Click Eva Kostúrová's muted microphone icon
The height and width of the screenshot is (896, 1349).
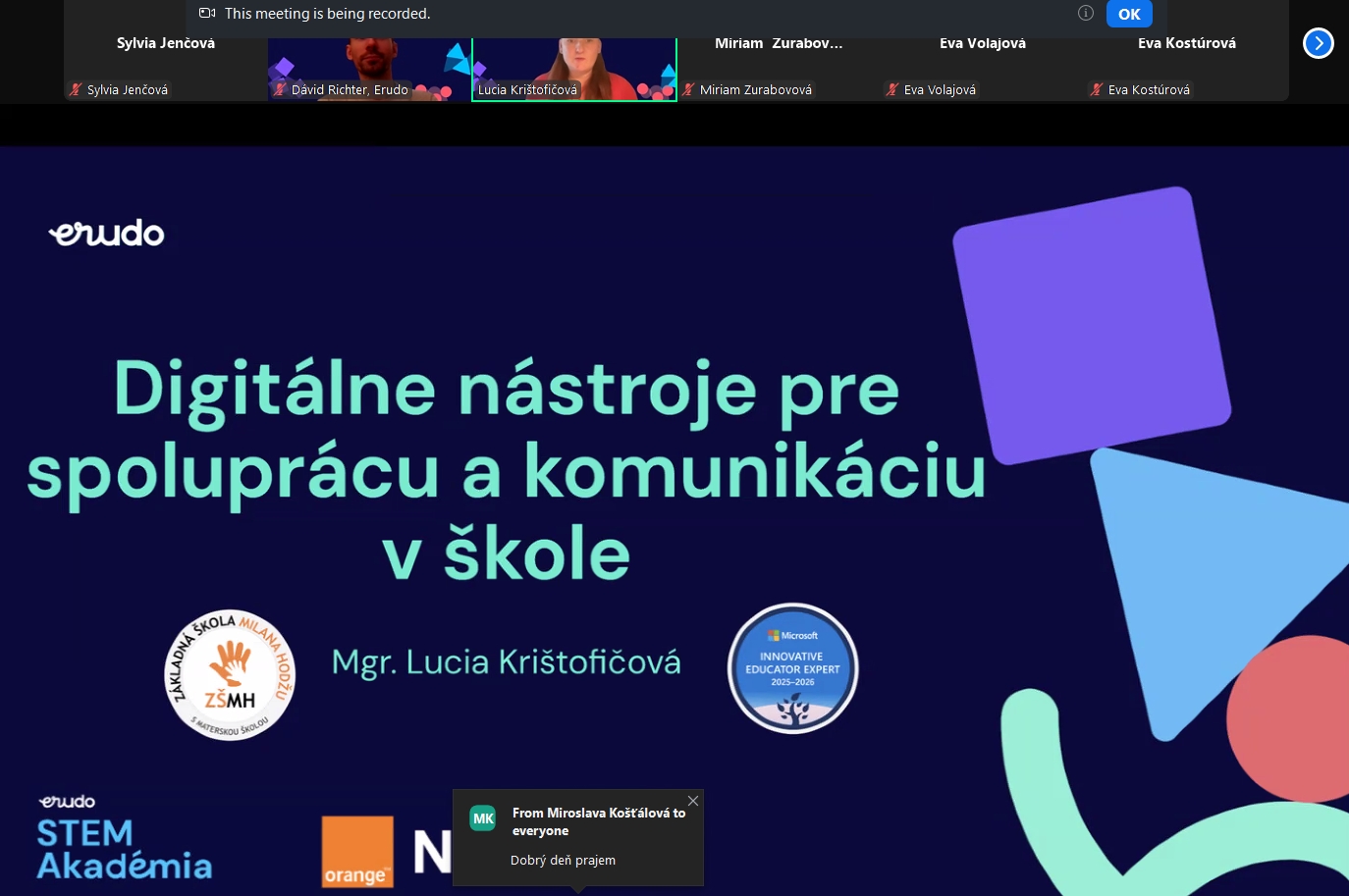[1097, 89]
